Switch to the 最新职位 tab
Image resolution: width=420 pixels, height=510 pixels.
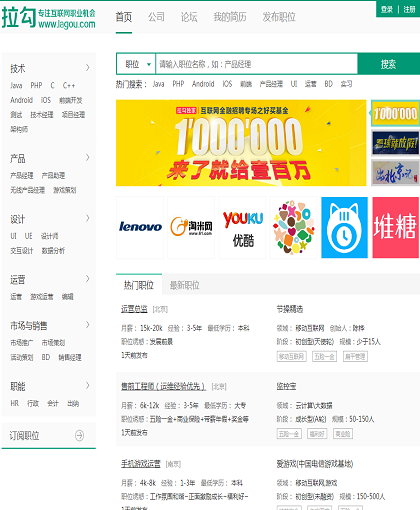click(185, 285)
